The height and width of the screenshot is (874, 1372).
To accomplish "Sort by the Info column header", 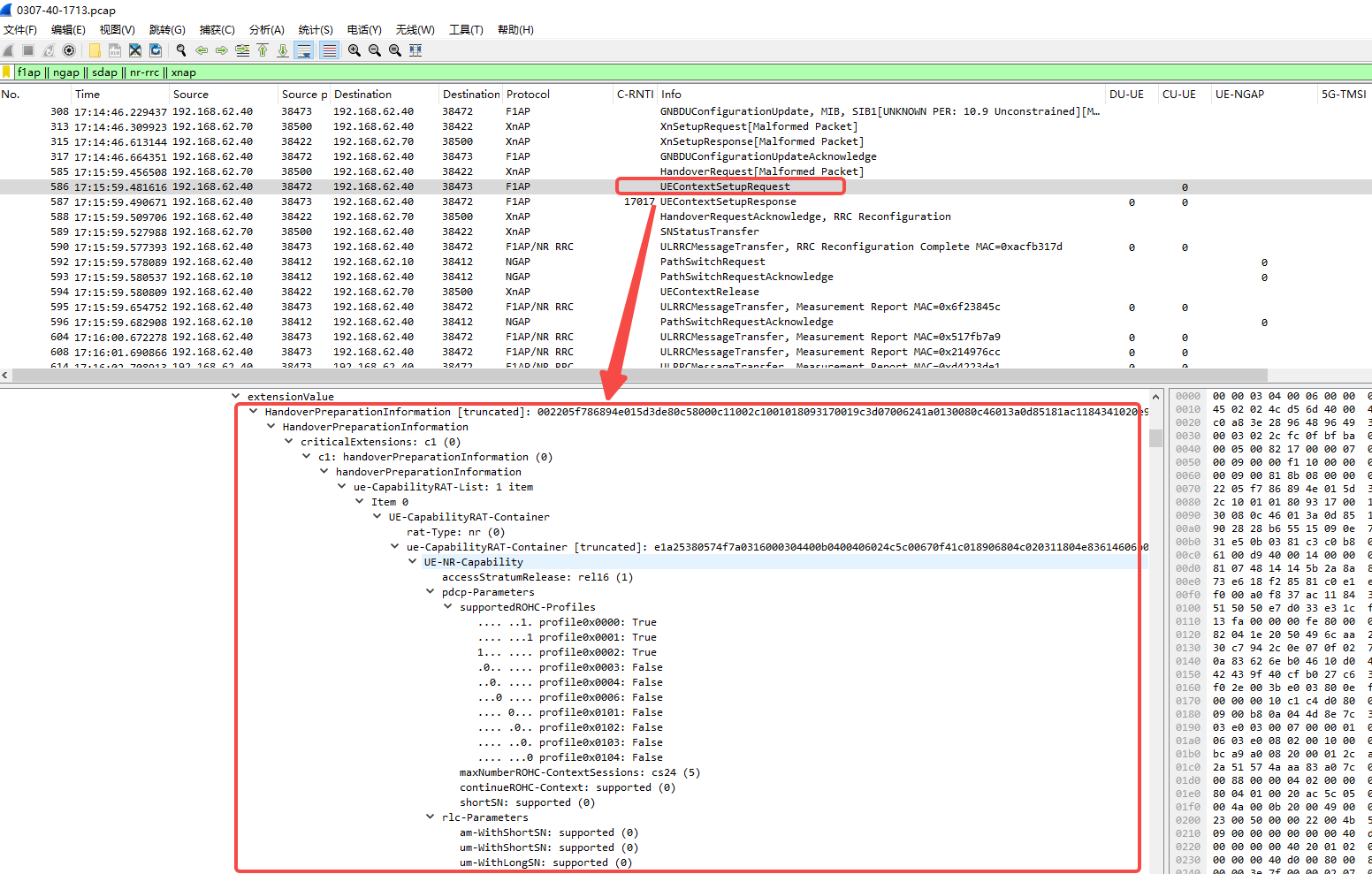I will pyautogui.click(x=881, y=95).
